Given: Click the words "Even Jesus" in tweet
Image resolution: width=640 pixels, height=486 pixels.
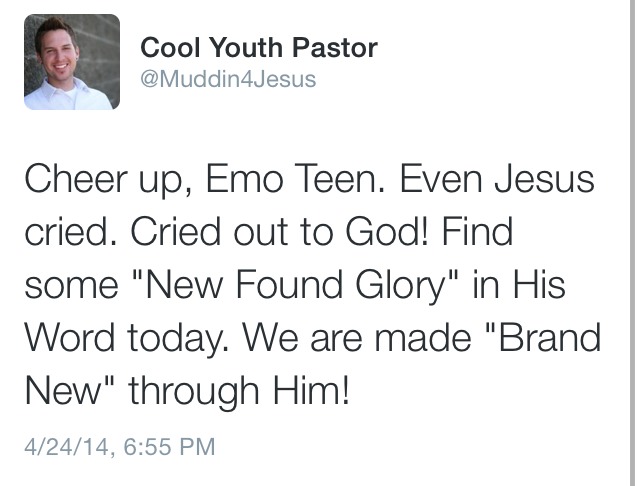Looking at the screenshot, I should point(497,178).
